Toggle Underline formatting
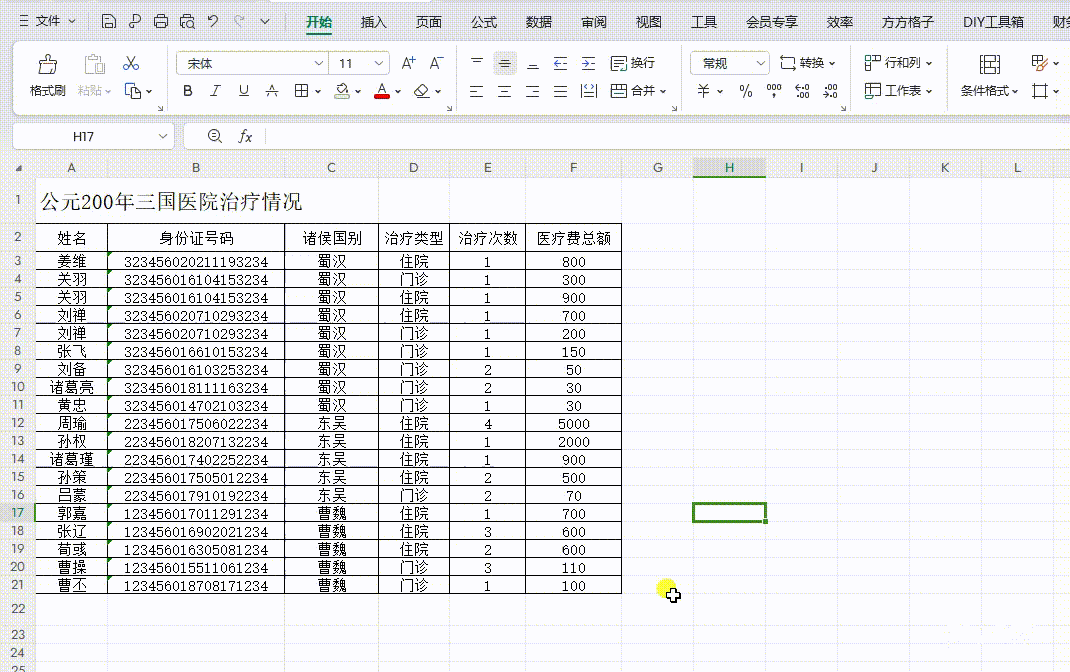 [x=244, y=91]
